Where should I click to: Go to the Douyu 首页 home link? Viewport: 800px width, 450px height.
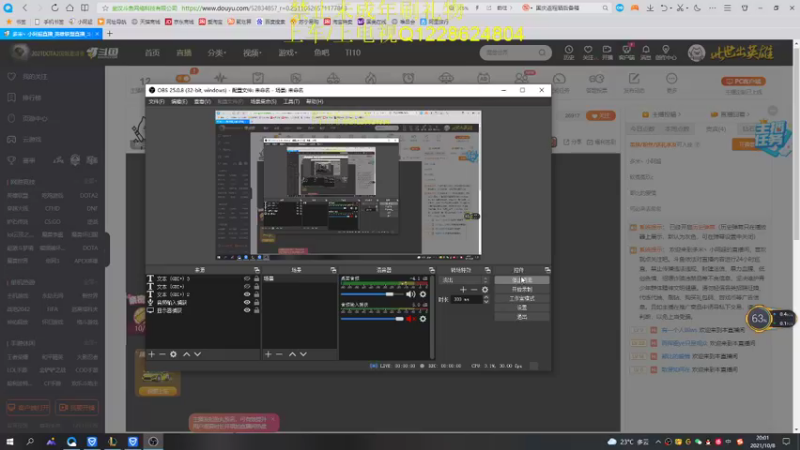[152, 53]
